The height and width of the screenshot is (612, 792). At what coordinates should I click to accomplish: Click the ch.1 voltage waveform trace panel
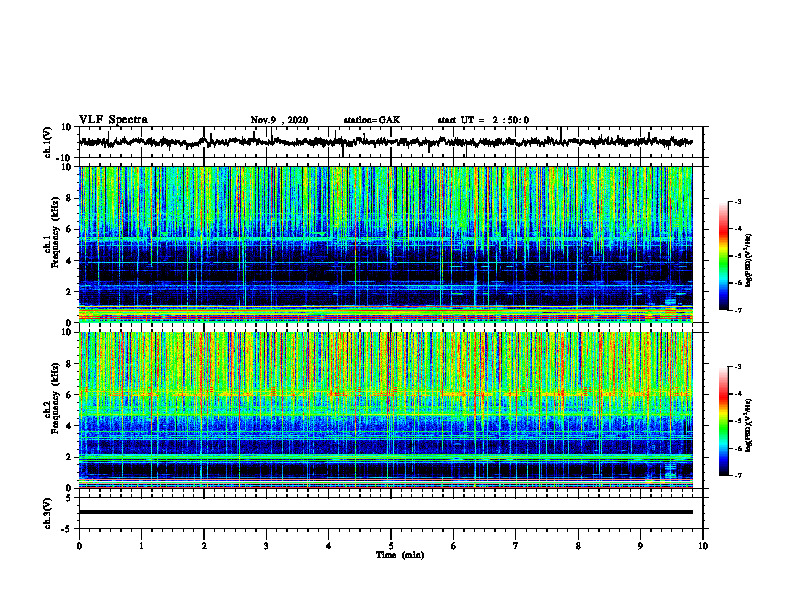(x=390, y=142)
